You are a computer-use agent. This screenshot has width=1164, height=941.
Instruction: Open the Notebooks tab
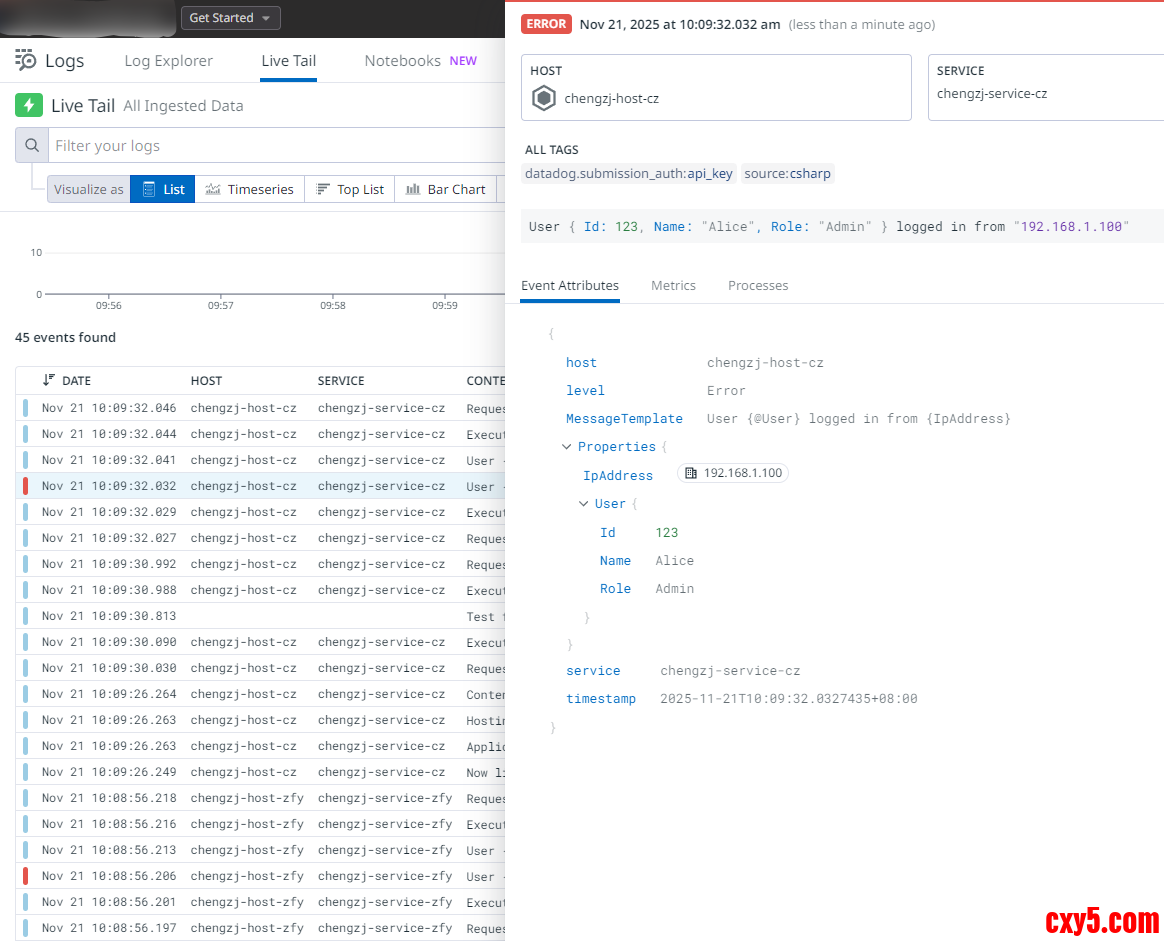click(402, 61)
